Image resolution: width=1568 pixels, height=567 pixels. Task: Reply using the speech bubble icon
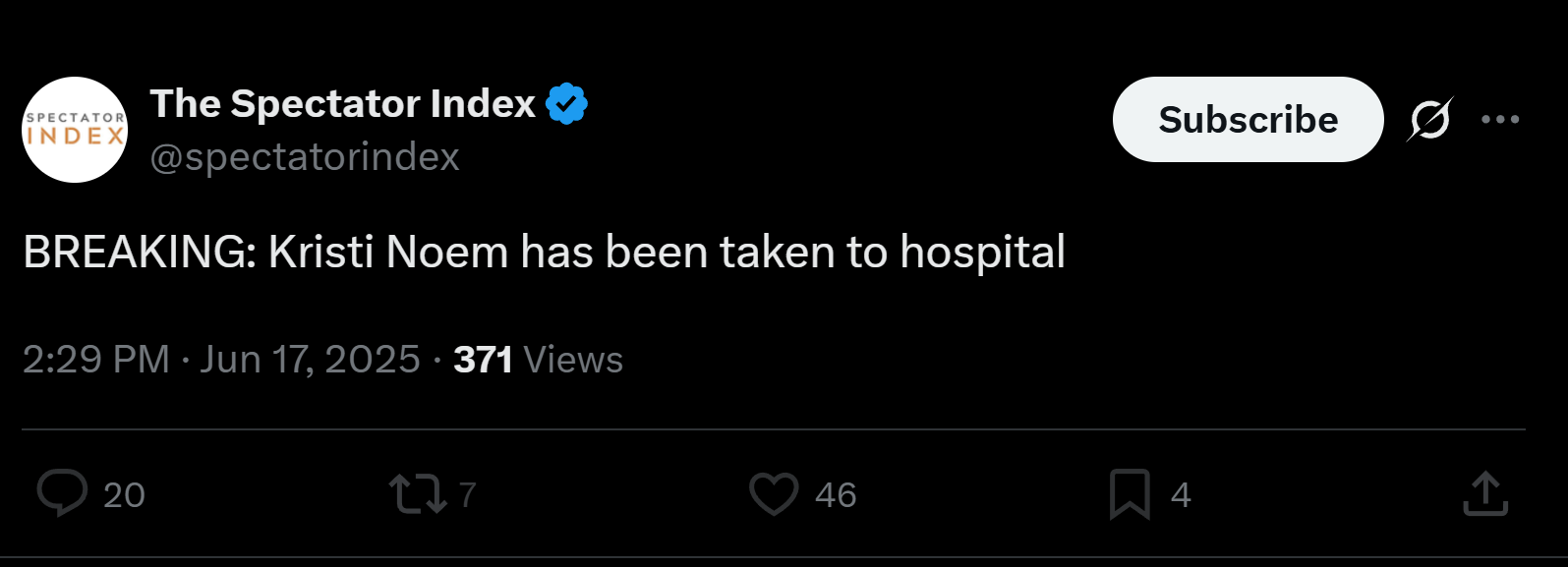click(x=62, y=493)
